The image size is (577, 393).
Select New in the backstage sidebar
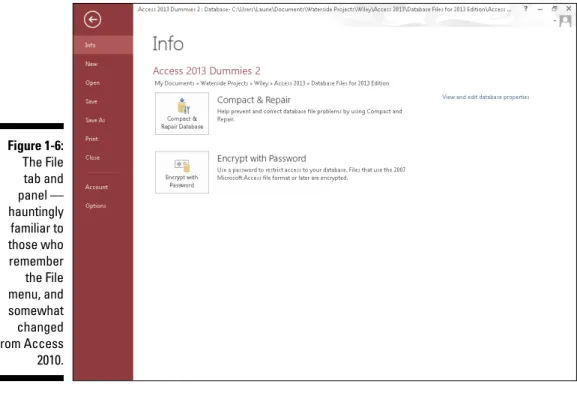click(103, 64)
